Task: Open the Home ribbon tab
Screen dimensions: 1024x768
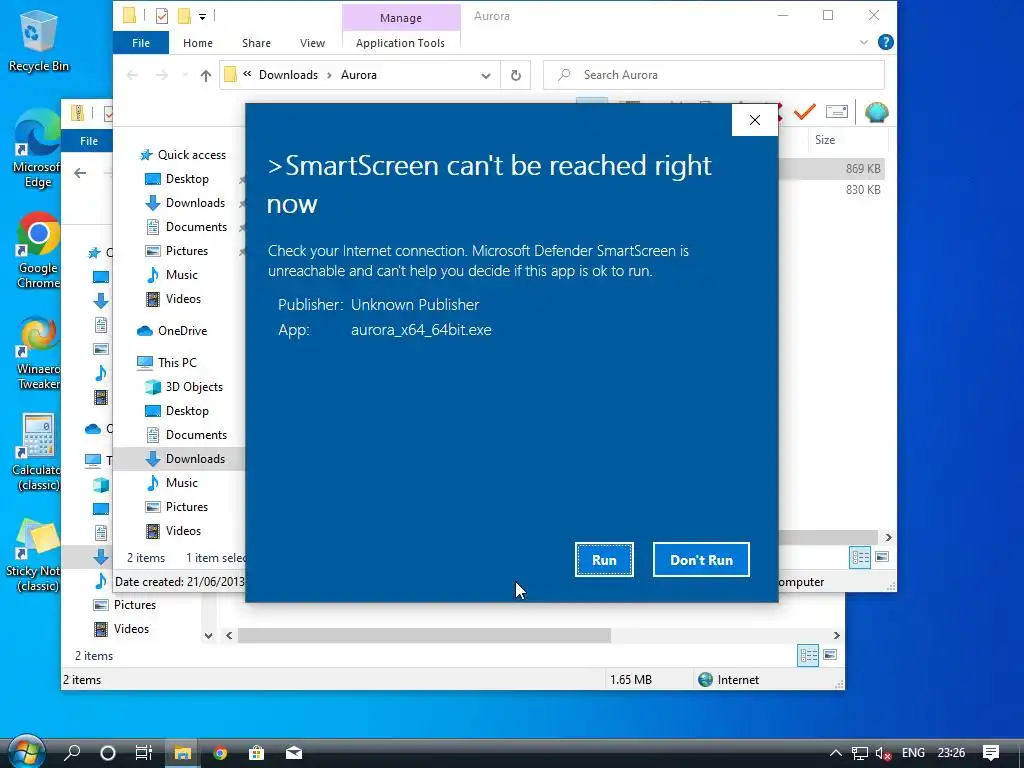Action: pyautogui.click(x=198, y=43)
